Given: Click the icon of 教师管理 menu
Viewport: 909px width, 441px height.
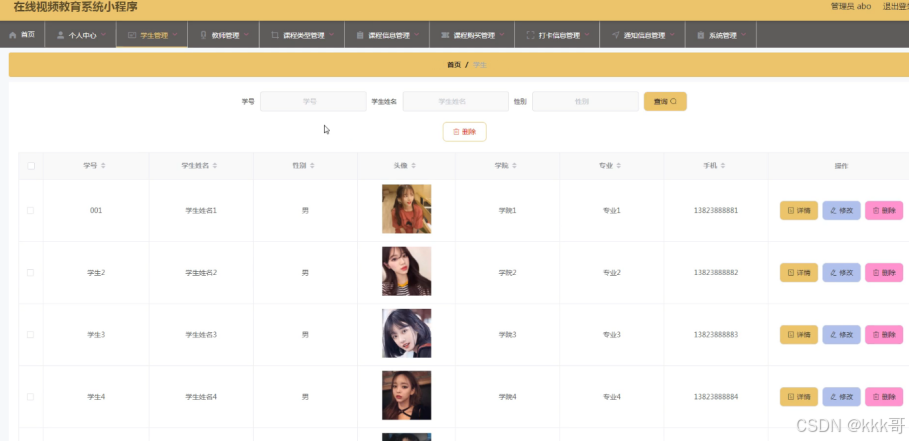Looking at the screenshot, I should click(203, 35).
